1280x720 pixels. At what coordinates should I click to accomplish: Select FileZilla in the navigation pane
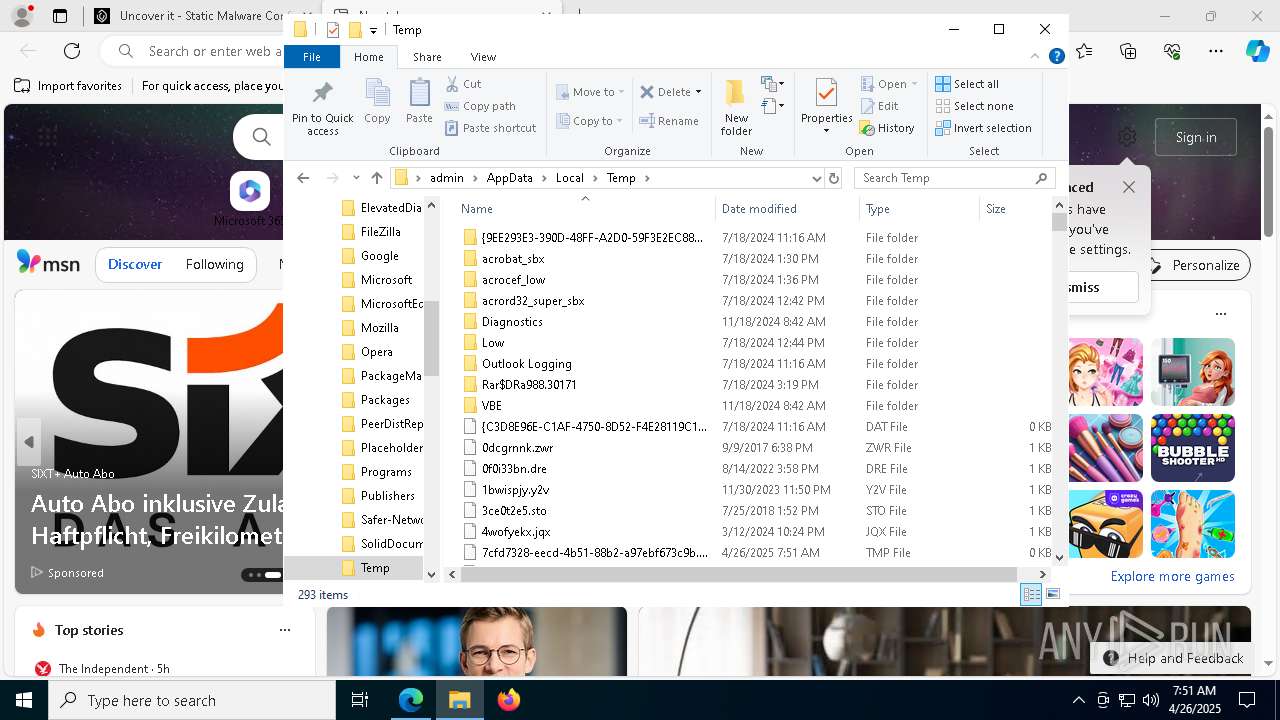381,232
